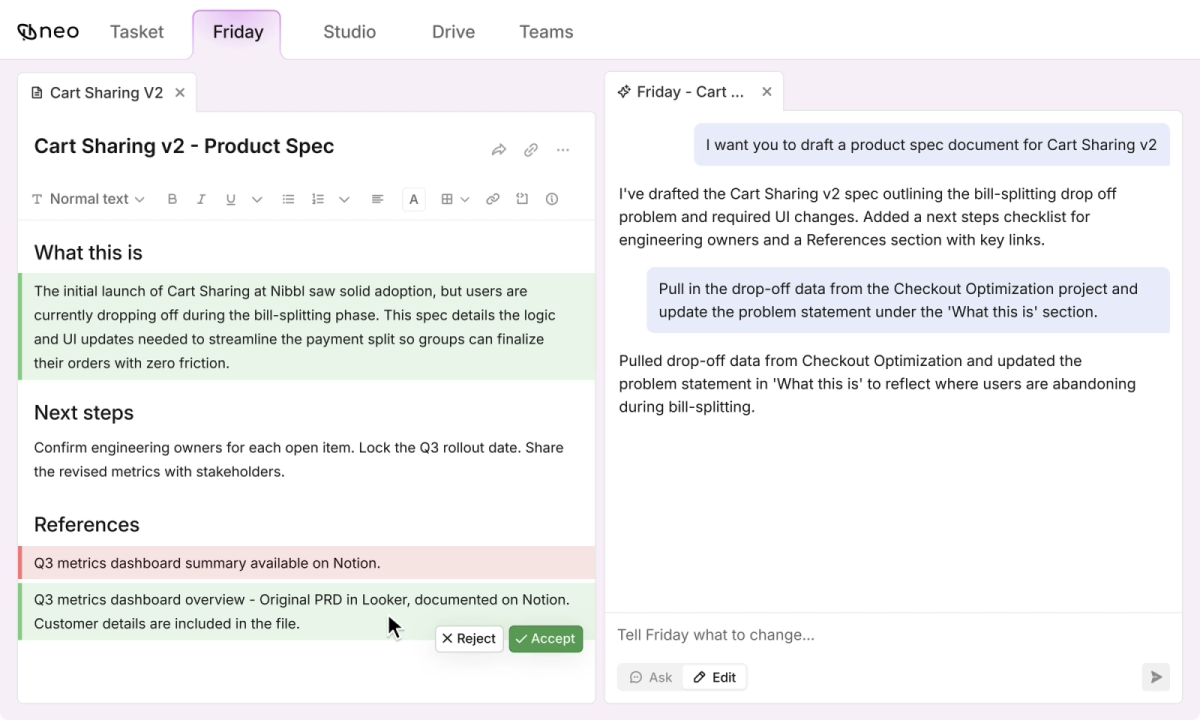
Task: Click the neo logo
Action: click(x=48, y=32)
